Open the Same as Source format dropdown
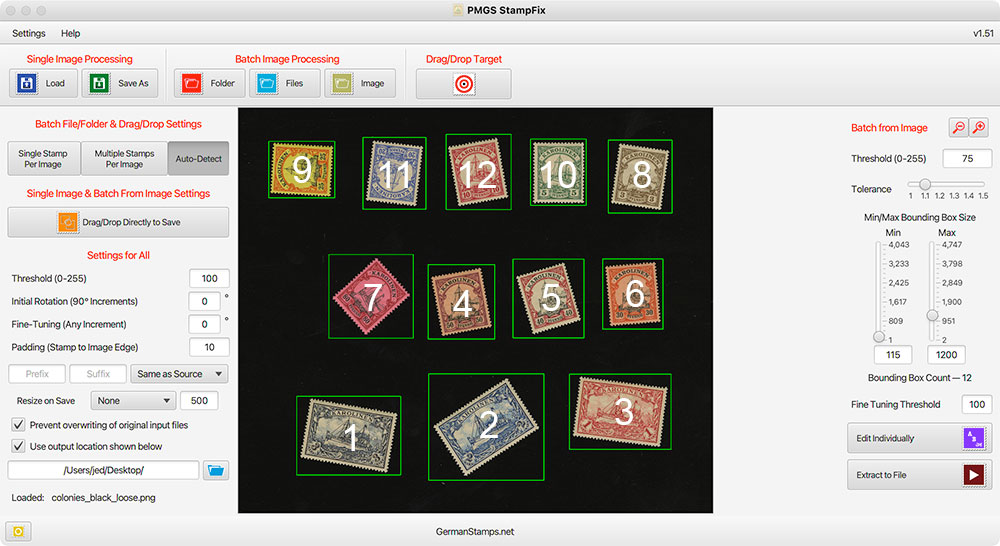This screenshot has height=546, width=1000. pos(179,374)
